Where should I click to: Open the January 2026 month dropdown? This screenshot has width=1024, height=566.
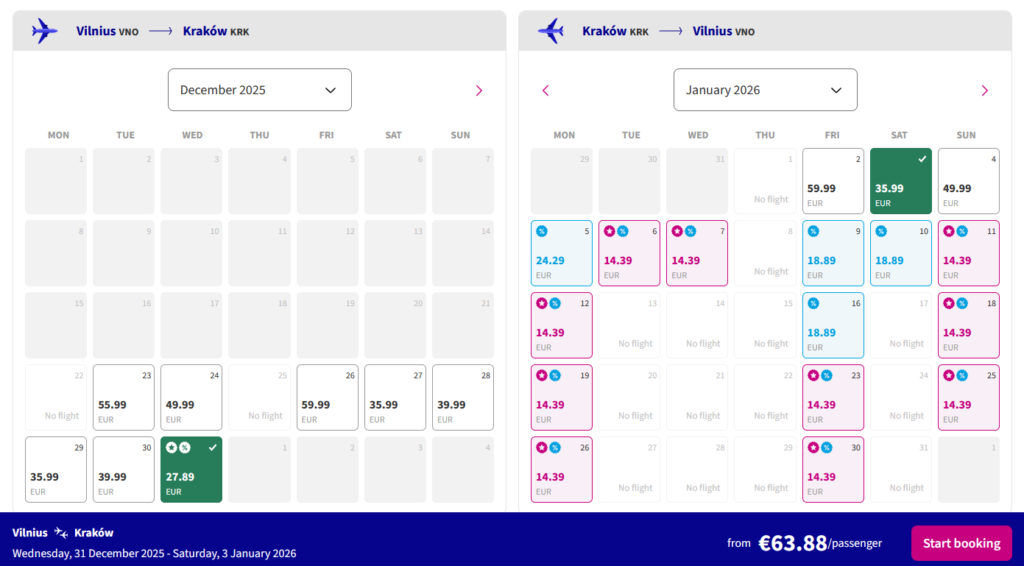pyautogui.click(x=765, y=90)
